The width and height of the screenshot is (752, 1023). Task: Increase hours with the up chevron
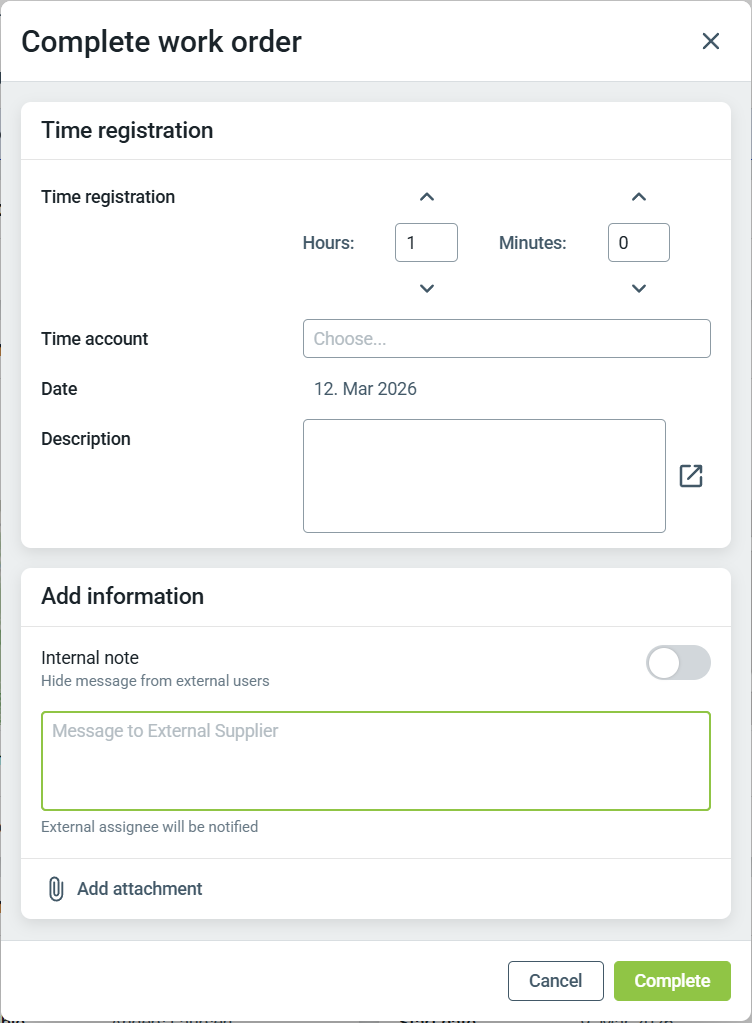tap(427, 197)
